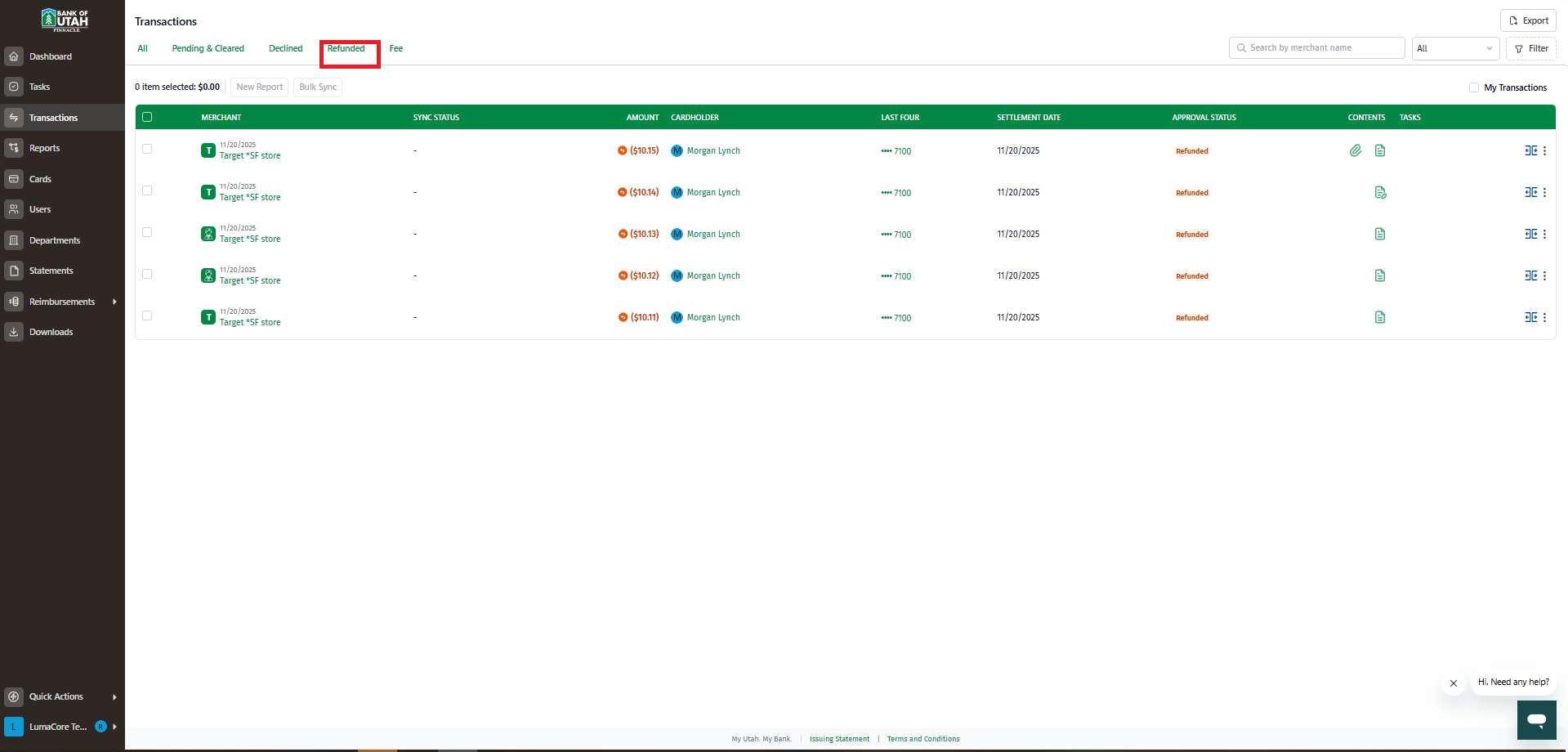Enable the My Transactions checkbox

click(1474, 87)
